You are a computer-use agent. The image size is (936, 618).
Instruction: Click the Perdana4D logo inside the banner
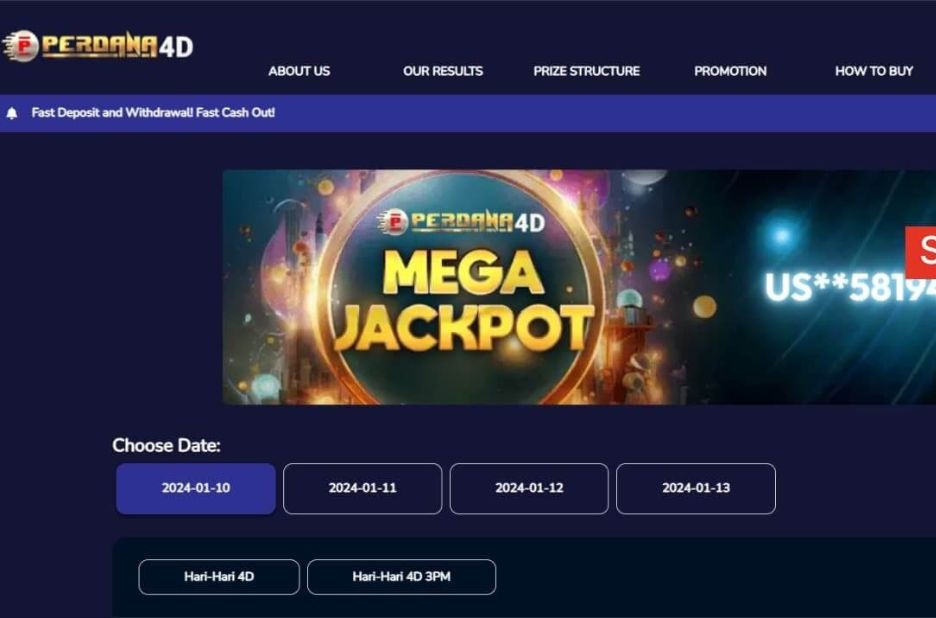pos(462,221)
